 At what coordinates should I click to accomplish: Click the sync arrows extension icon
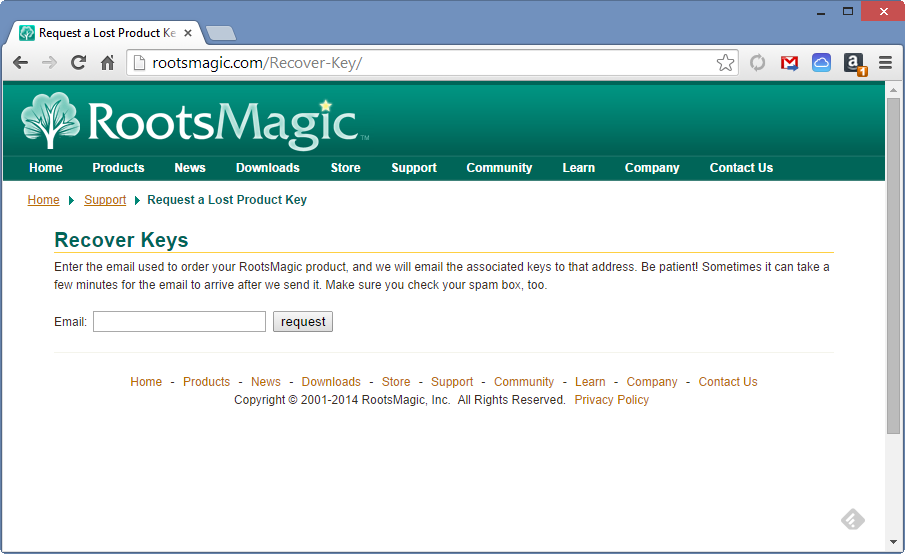pos(757,62)
